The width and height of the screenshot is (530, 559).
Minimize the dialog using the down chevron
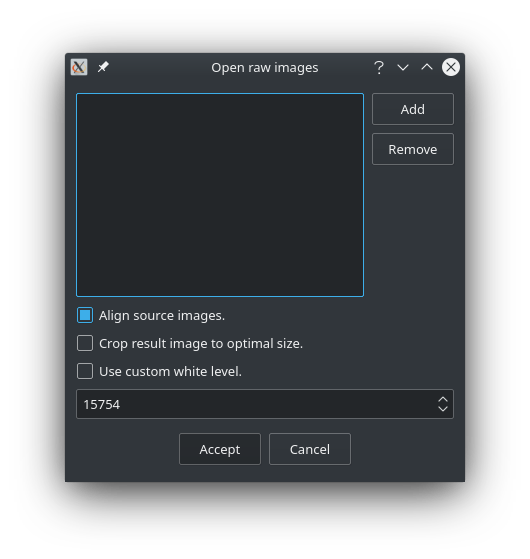tap(403, 67)
